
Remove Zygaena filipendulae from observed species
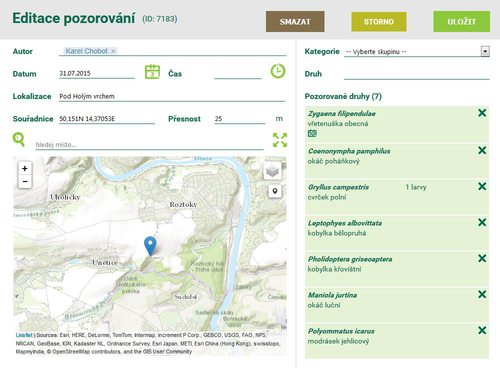click(x=482, y=113)
